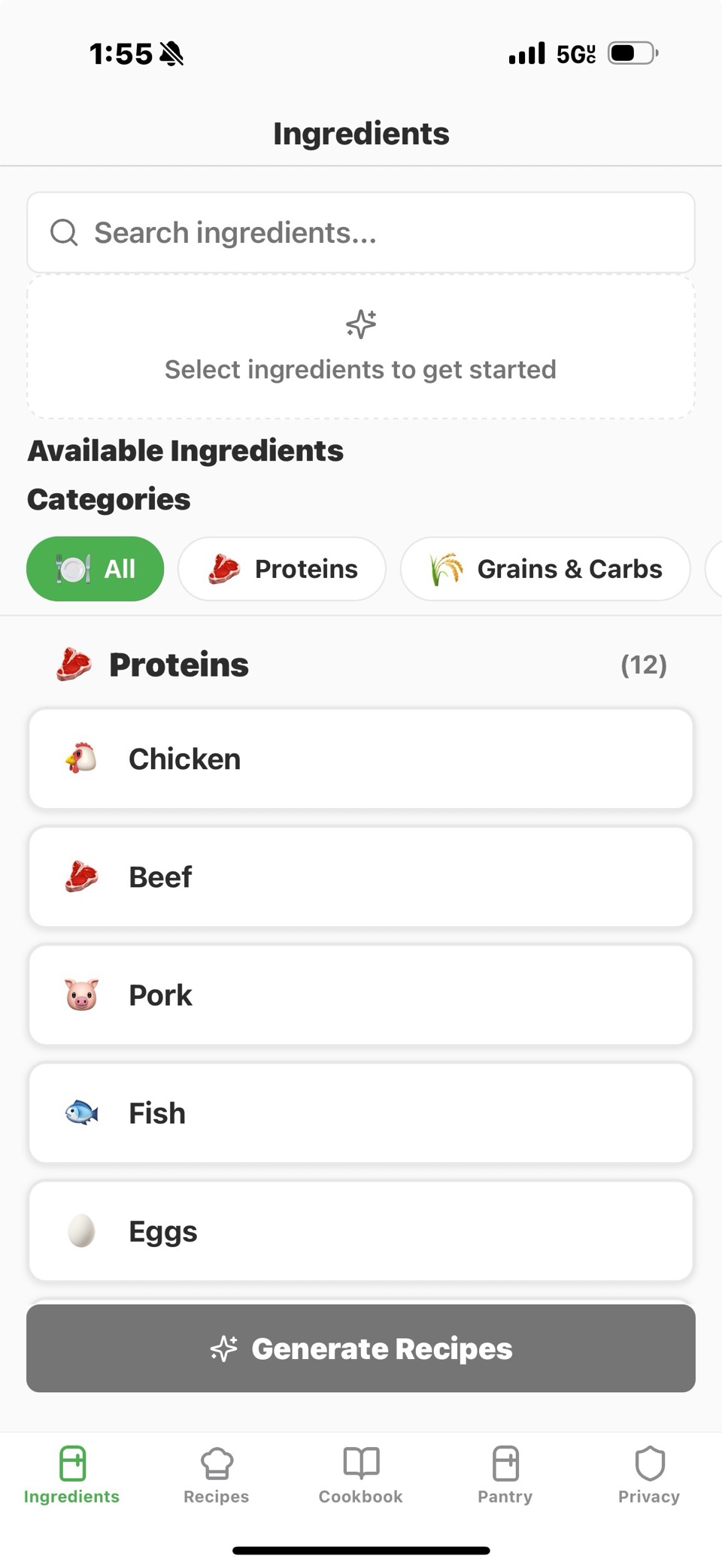Go to the Pantry fridge icon

click(505, 1463)
